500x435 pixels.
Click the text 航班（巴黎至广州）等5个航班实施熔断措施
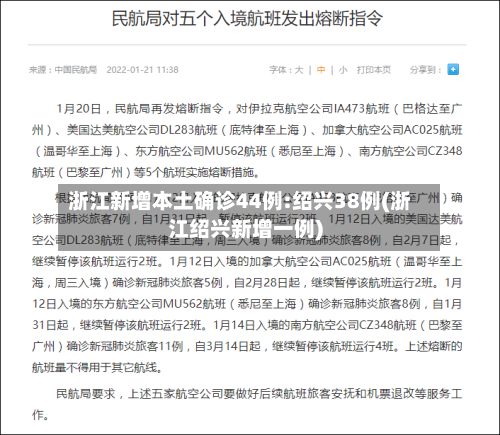(x=146, y=172)
